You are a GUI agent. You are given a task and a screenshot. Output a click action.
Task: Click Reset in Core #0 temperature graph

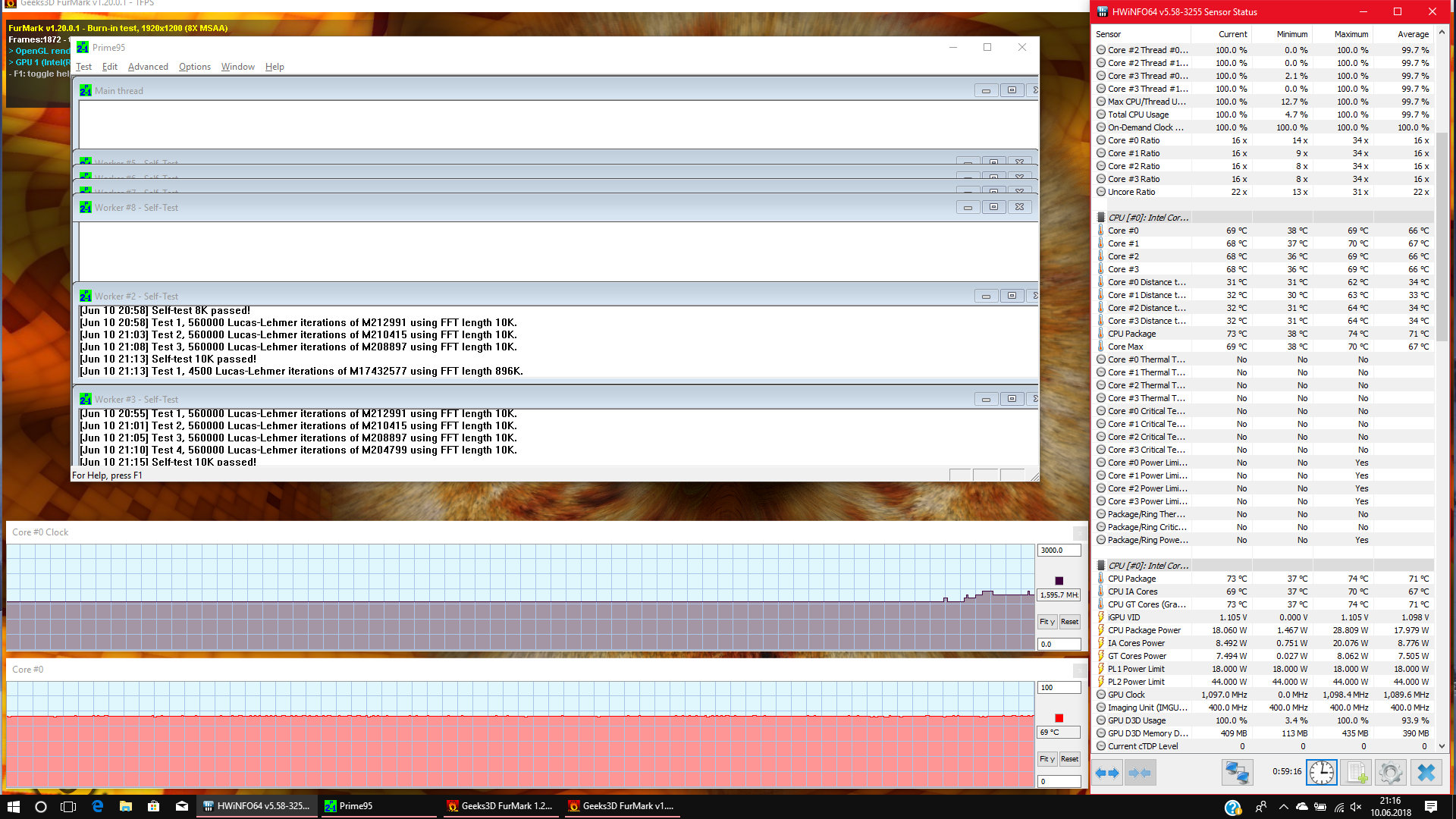click(1069, 759)
